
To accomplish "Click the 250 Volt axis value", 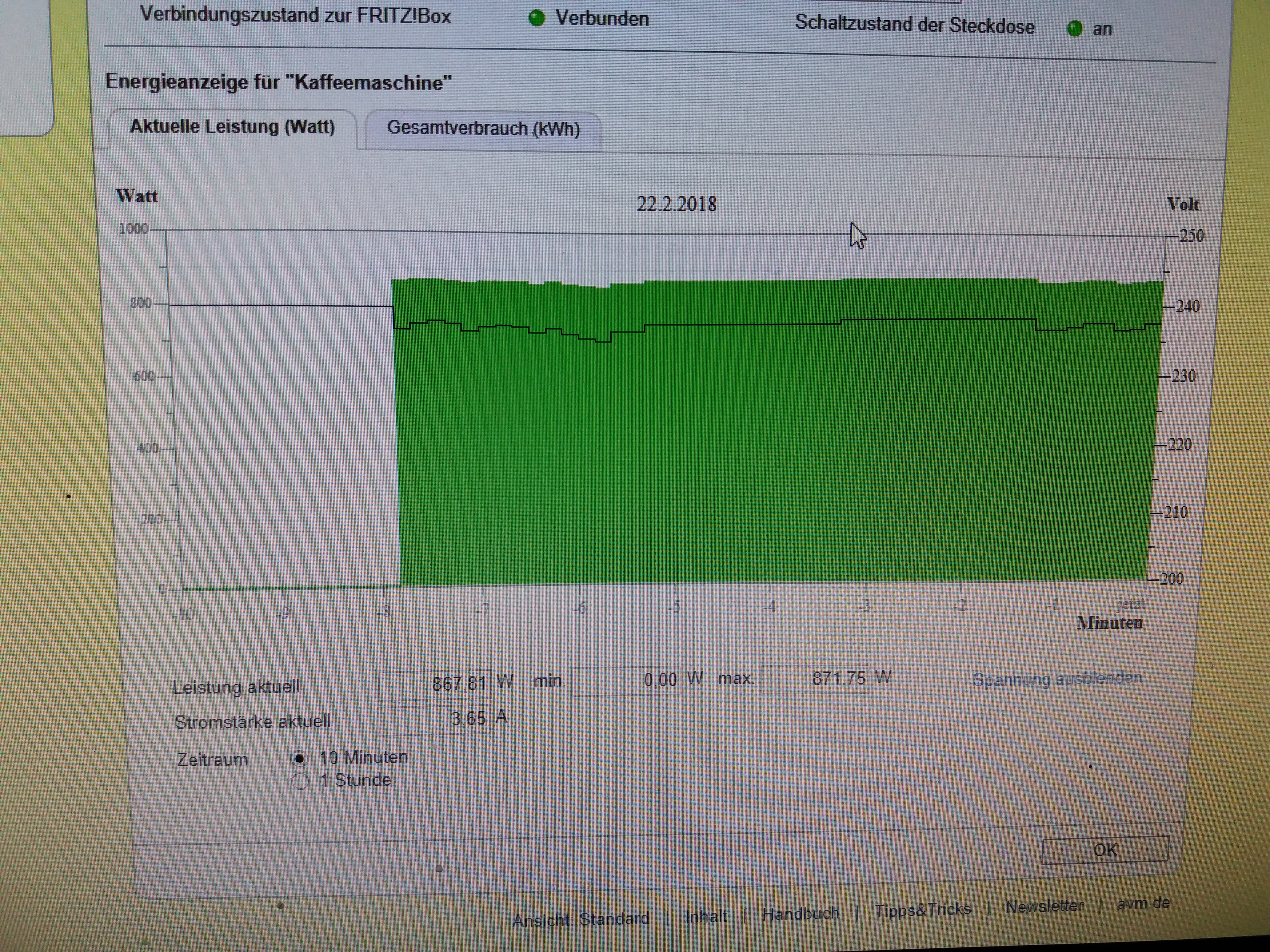I will tap(1191, 235).
